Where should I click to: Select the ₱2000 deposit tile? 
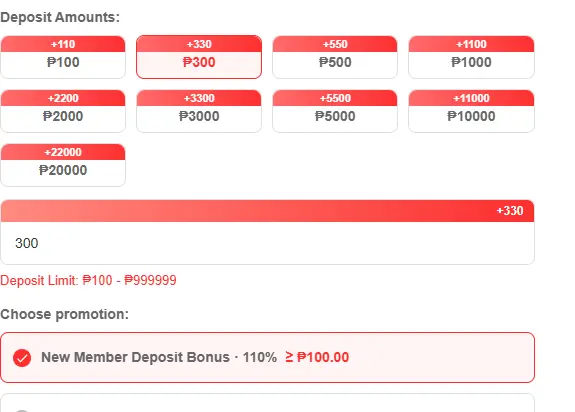63,111
